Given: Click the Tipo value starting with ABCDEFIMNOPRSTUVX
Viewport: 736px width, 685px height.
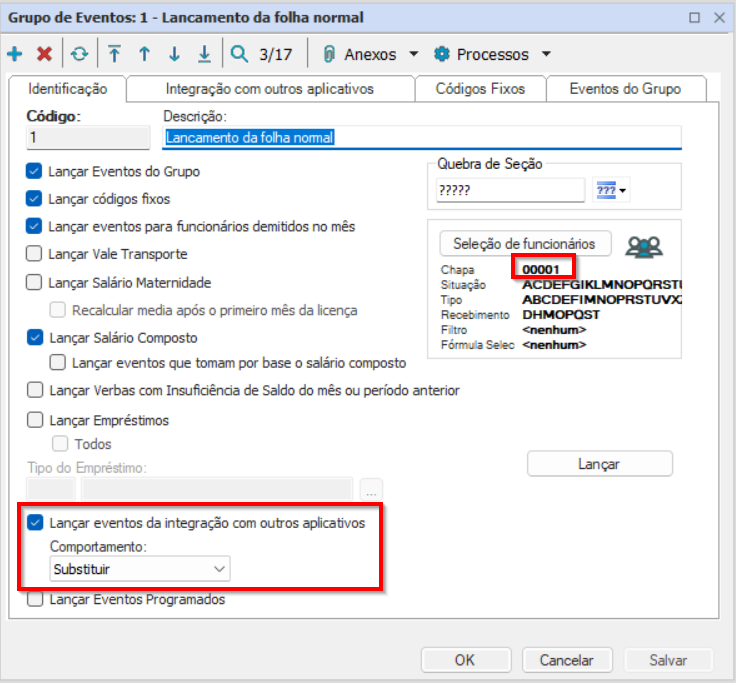Looking at the screenshot, I should coord(602,300).
